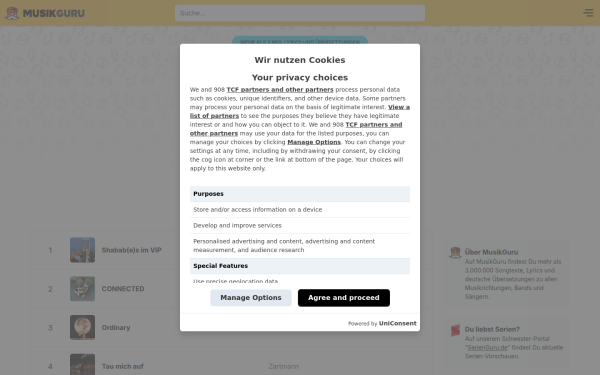Viewport: 600px width, 375px height.
Task: Open Shabab(e)s im VIP cover thumbnail
Action: point(82,250)
